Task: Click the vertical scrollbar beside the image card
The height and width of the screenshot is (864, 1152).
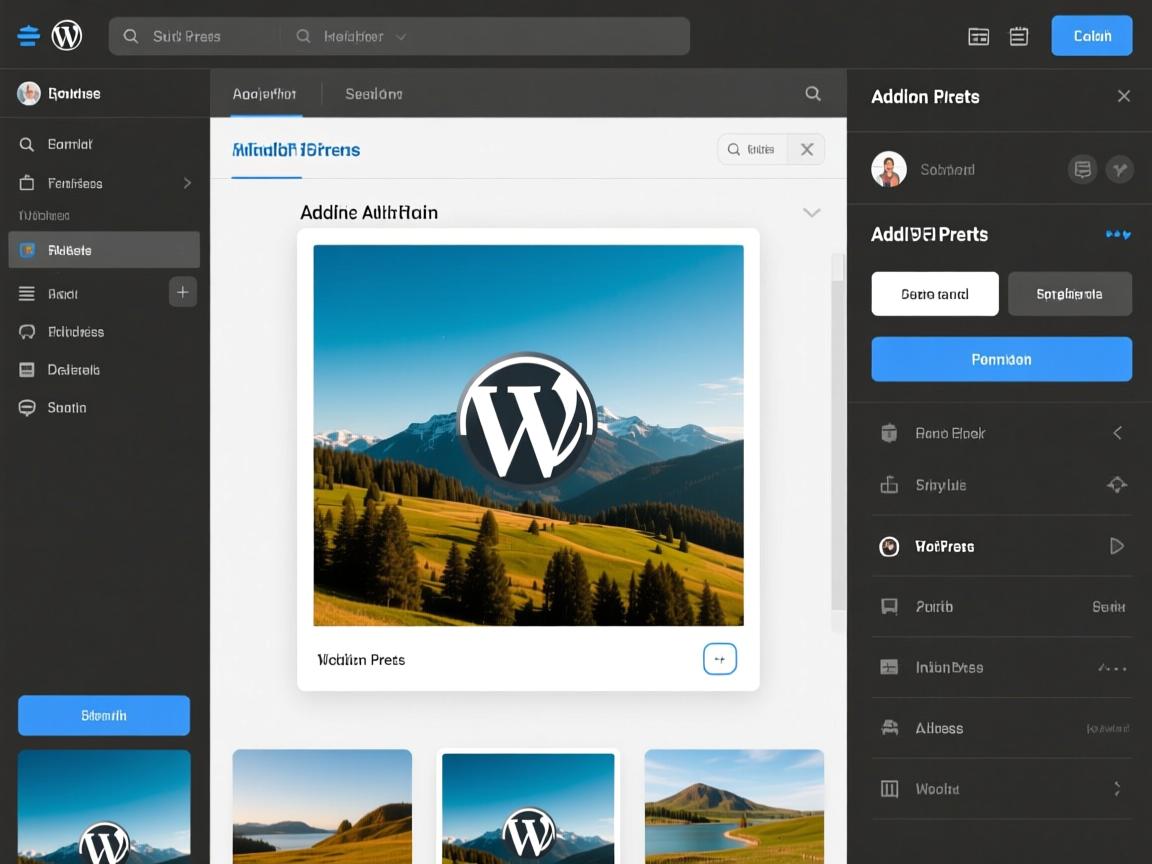Action: [x=837, y=440]
